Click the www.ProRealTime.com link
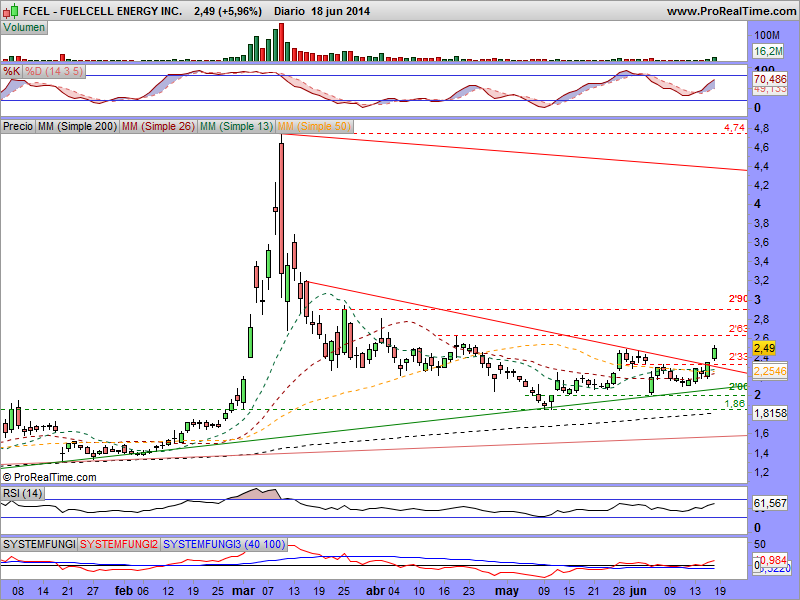This screenshot has width=800, height=600. [731, 11]
